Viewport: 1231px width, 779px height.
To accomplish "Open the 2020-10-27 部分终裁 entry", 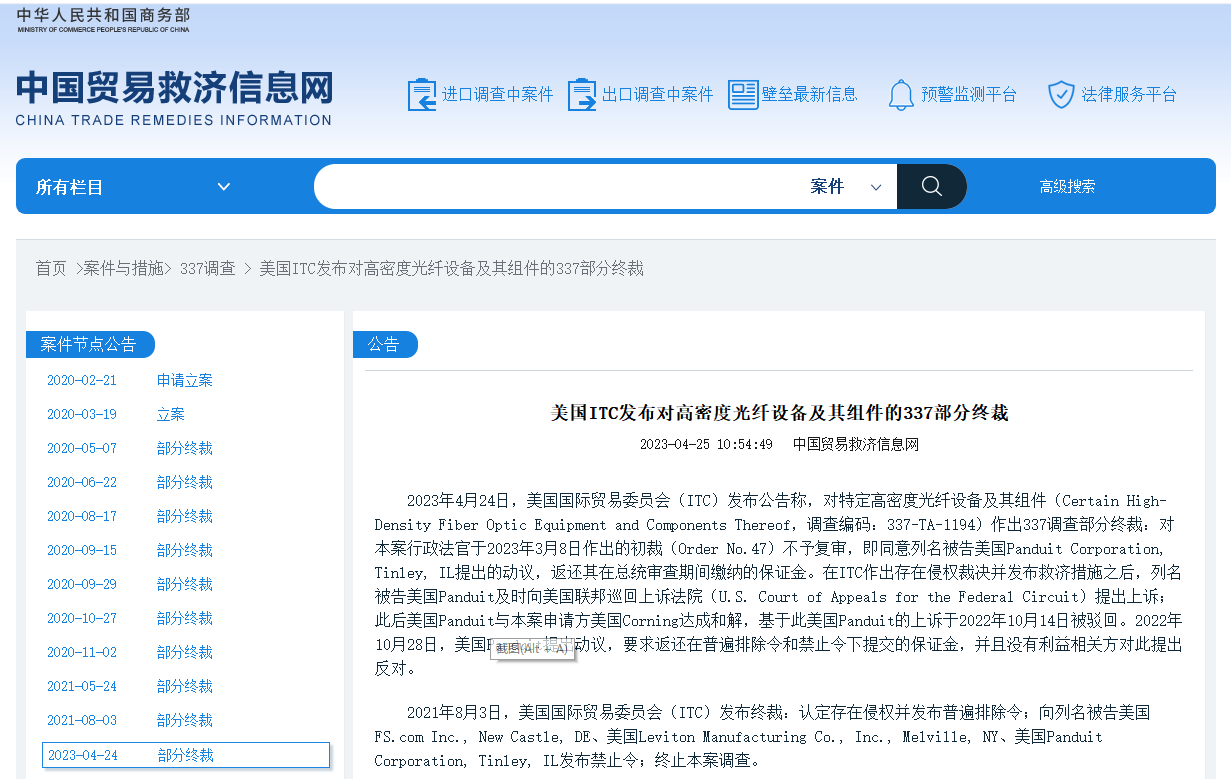I will [130, 618].
